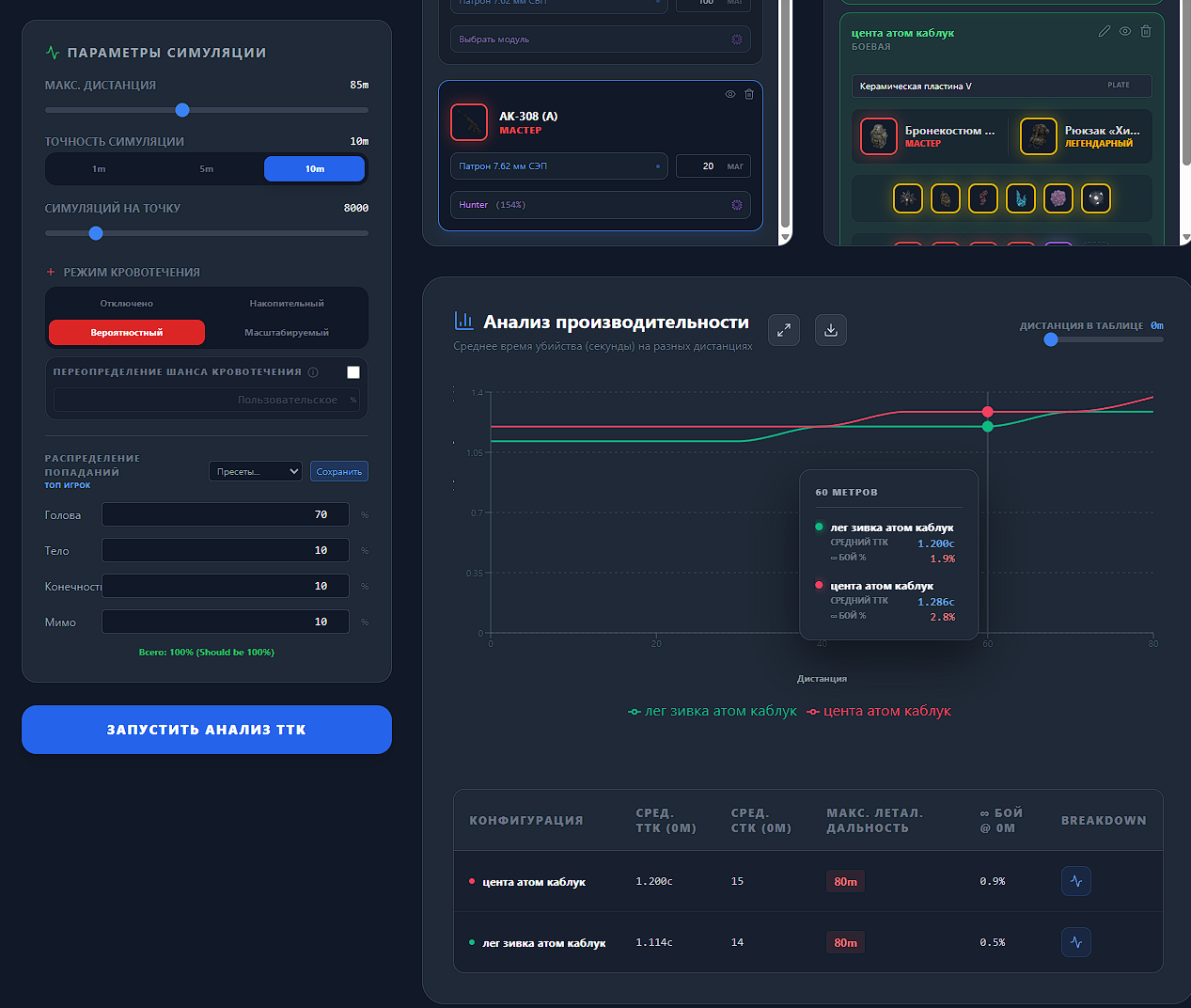Open the breakdown for цента атом каблук row
Image resolution: width=1191 pixels, height=1008 pixels.
[x=1076, y=881]
